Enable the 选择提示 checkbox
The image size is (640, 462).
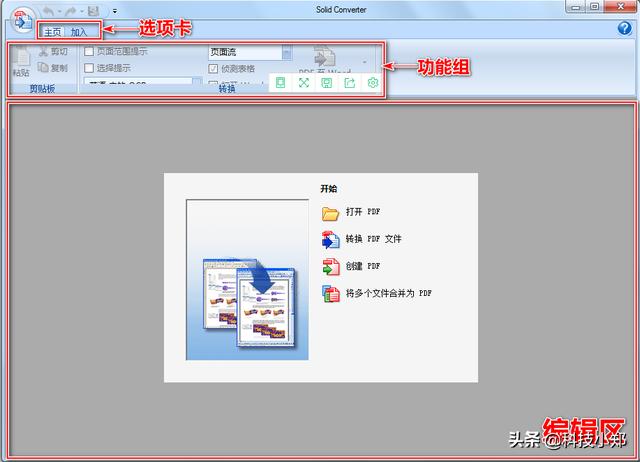[x=89, y=68]
